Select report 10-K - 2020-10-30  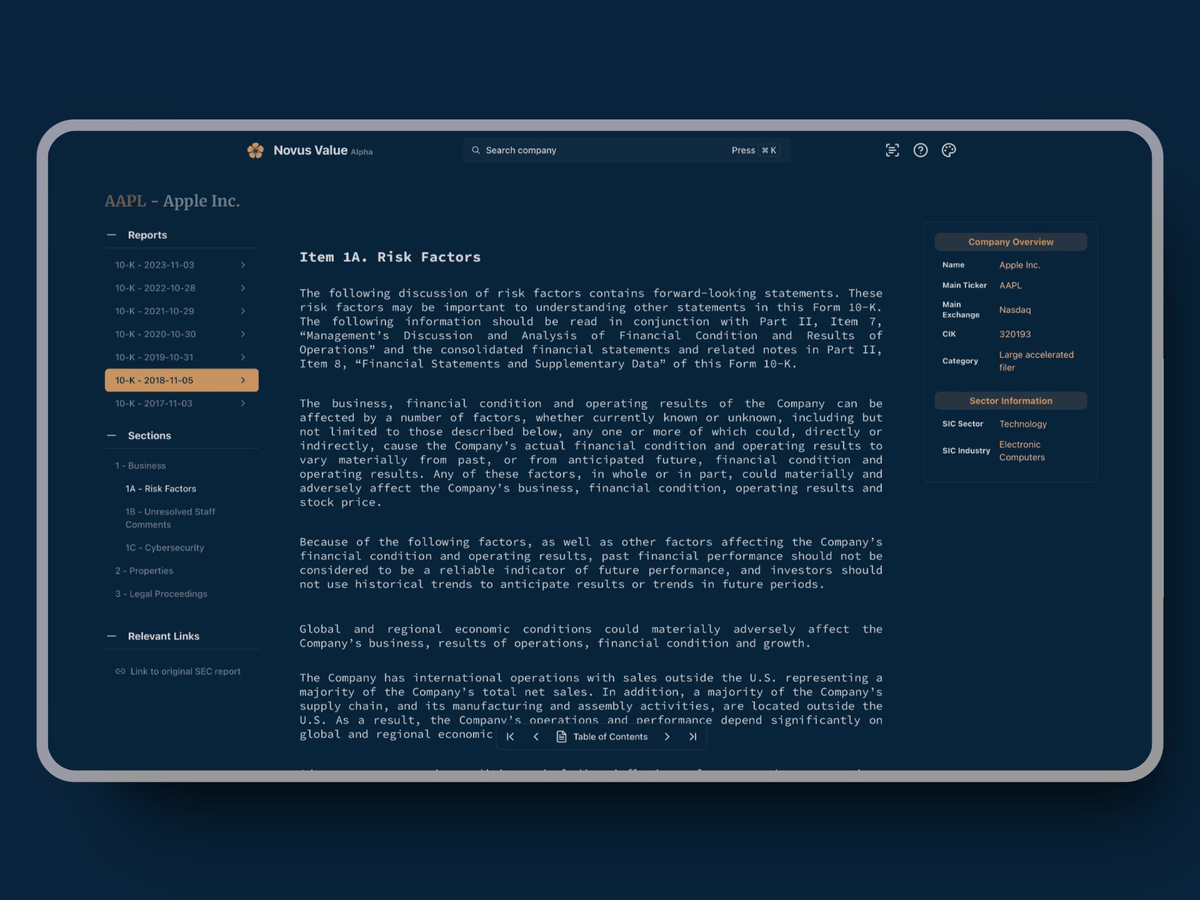tap(181, 334)
